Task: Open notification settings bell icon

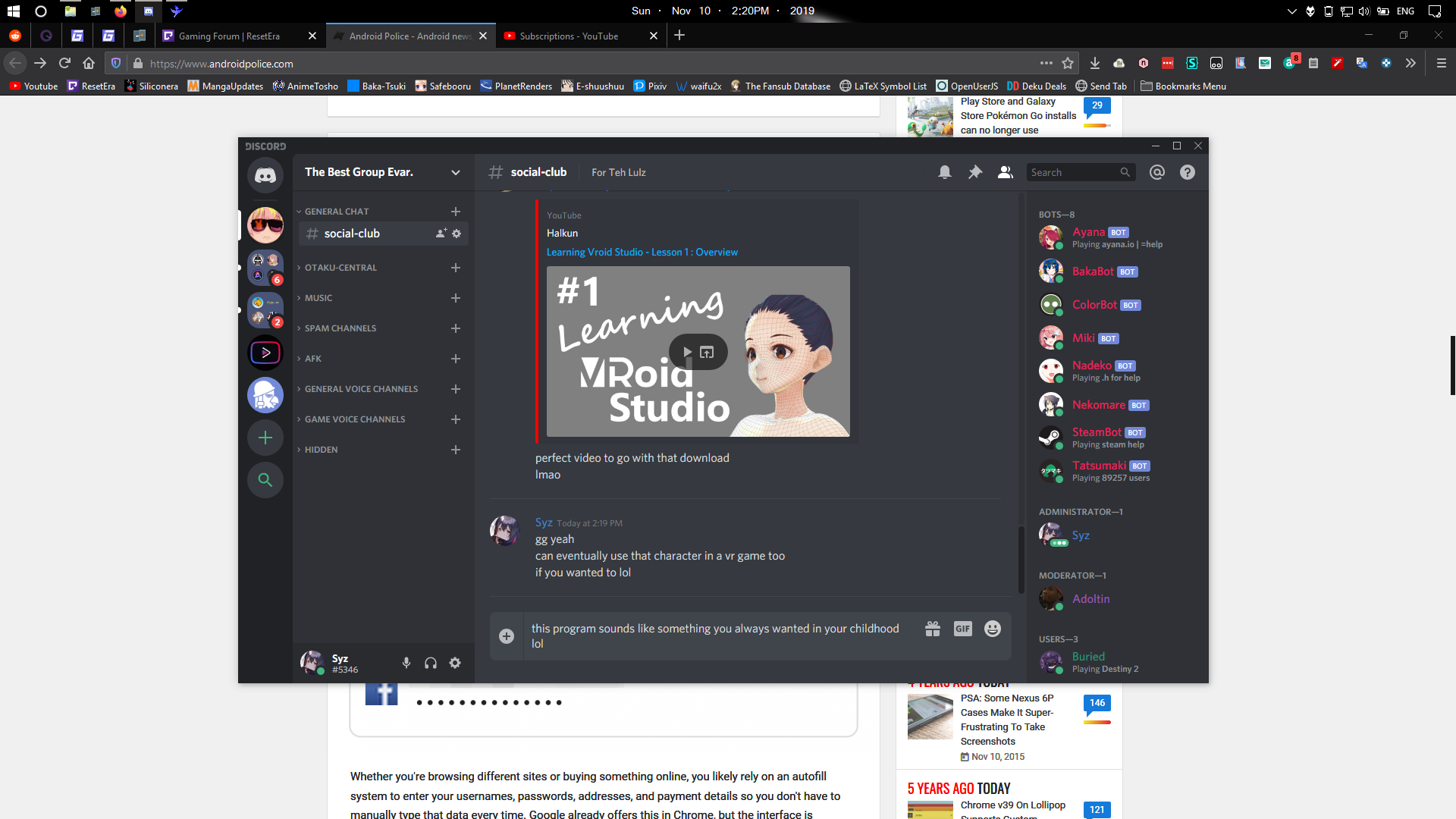Action: [945, 172]
